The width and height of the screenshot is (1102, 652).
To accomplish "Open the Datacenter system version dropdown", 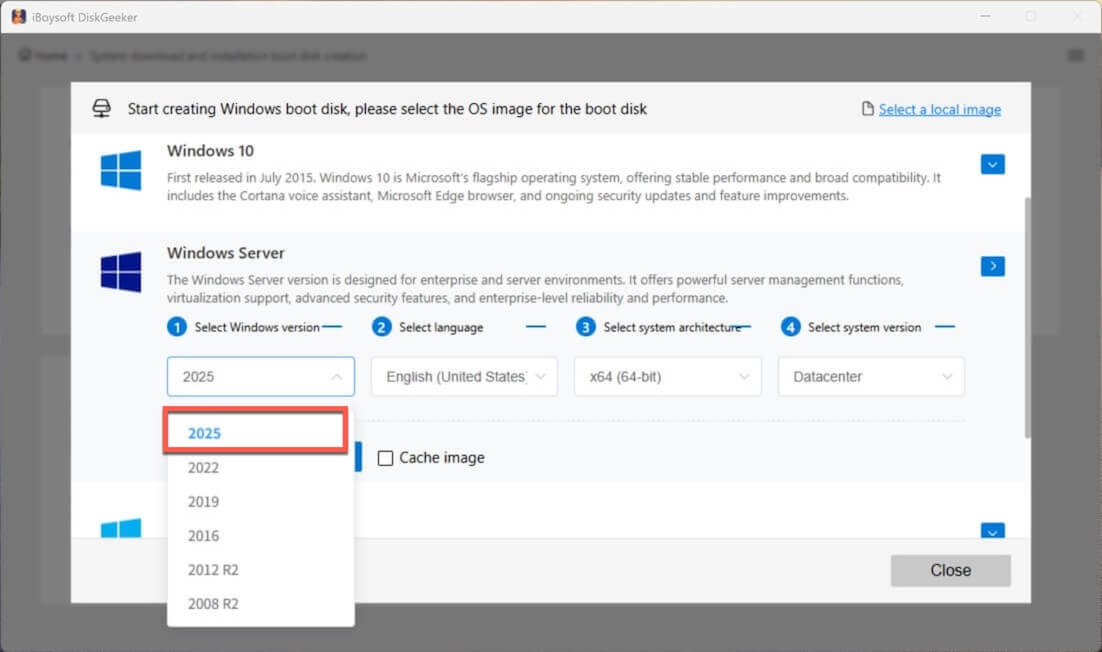I will (x=871, y=377).
